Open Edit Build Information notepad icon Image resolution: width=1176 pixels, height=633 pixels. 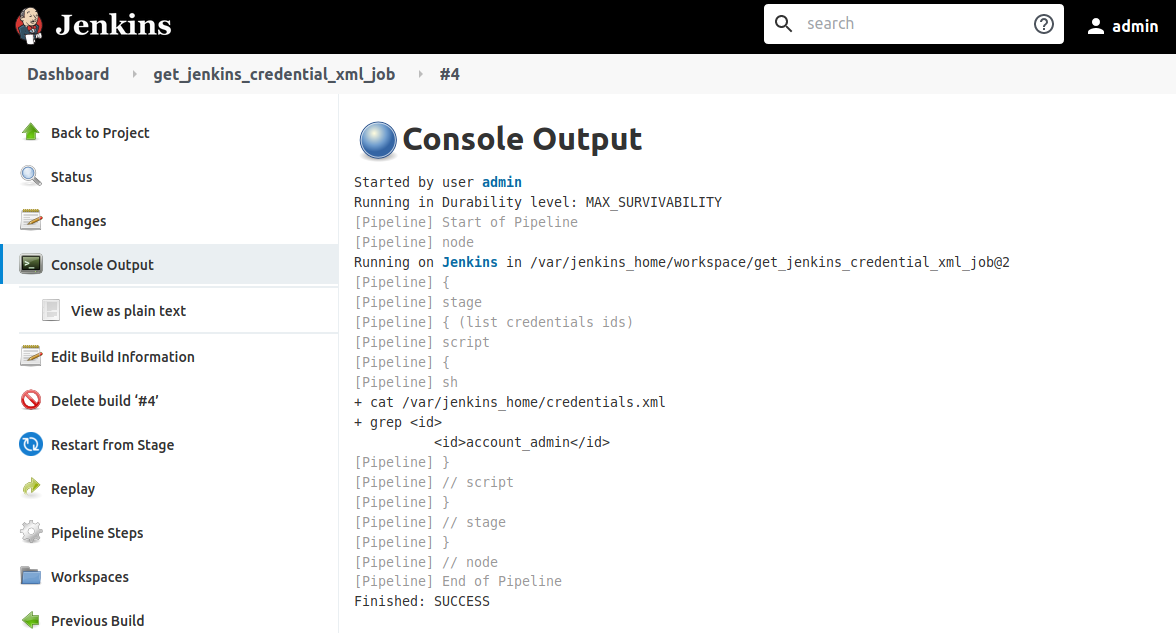click(30, 356)
